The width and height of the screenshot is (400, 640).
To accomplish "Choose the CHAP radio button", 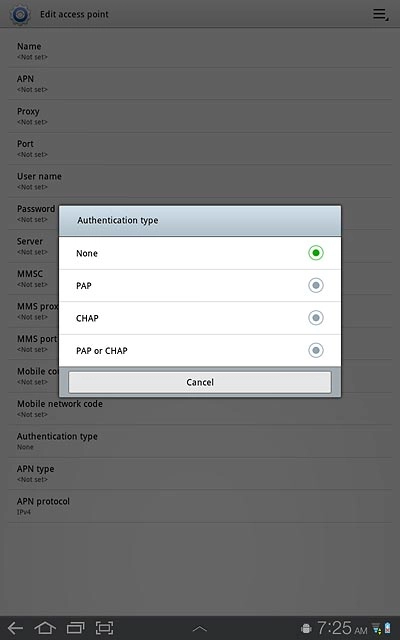I will [316, 318].
